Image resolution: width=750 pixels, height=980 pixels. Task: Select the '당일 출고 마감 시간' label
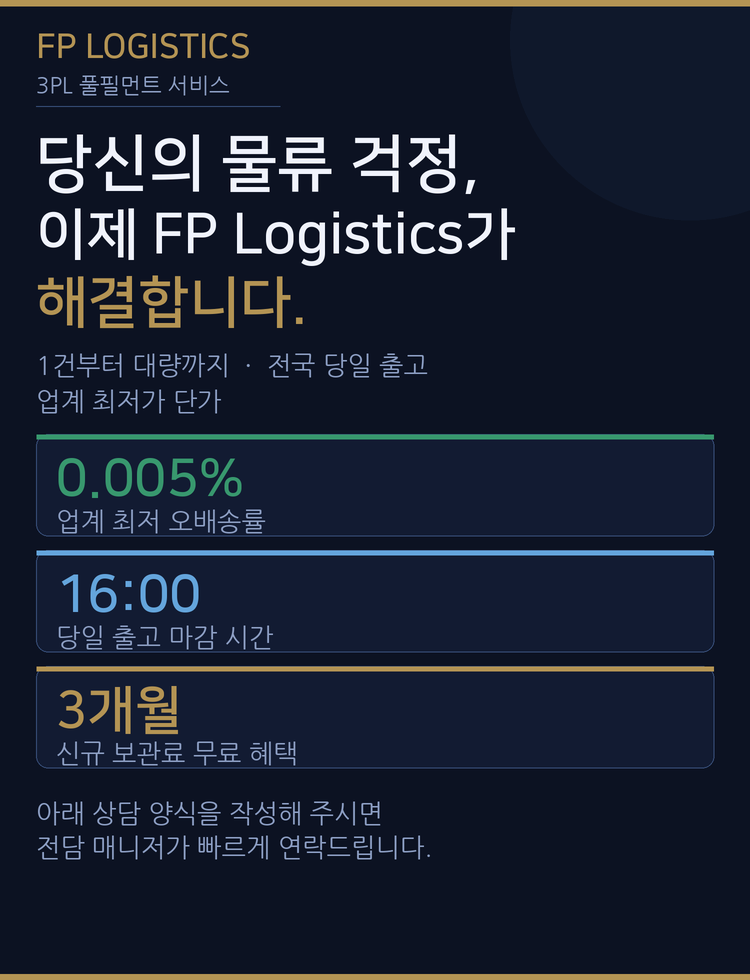click(x=165, y=637)
